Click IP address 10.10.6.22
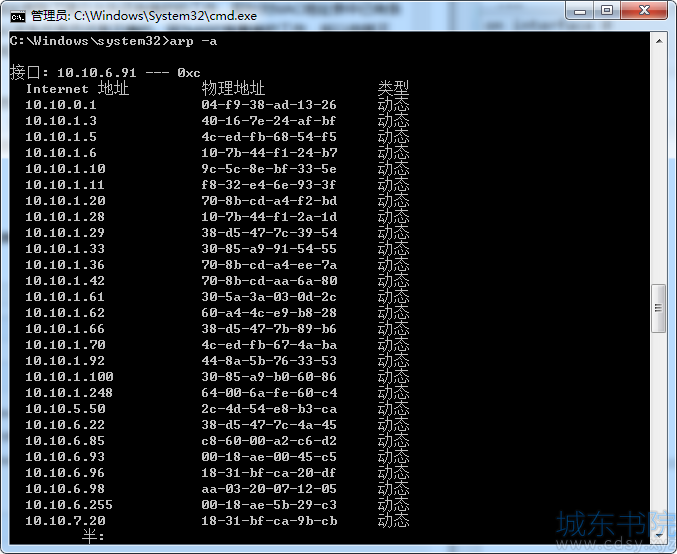 (x=65, y=424)
